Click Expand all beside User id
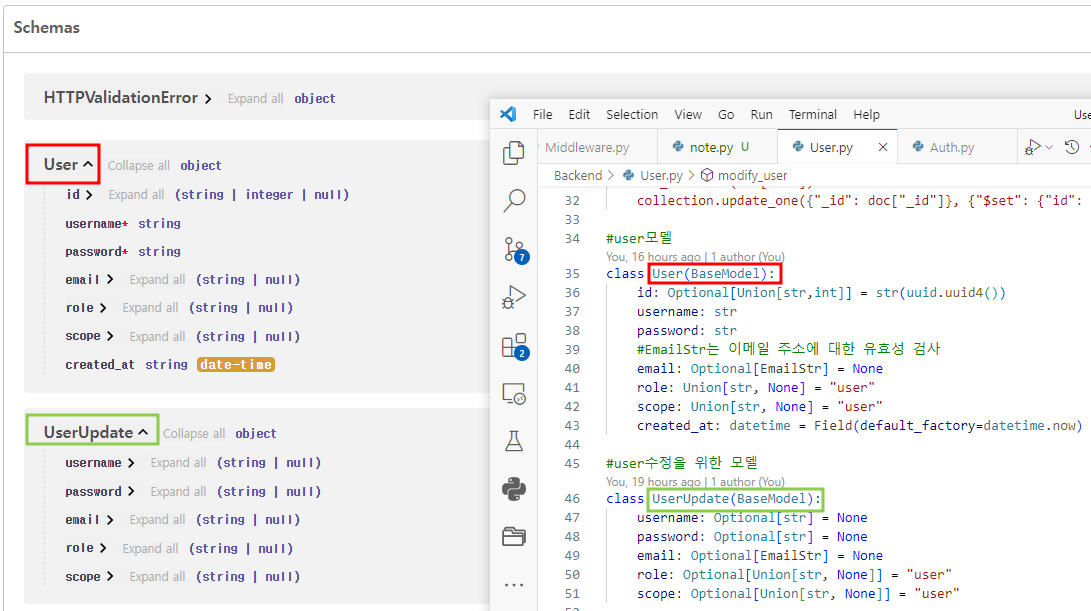Viewport: 1091px width, 611px height. [136, 195]
